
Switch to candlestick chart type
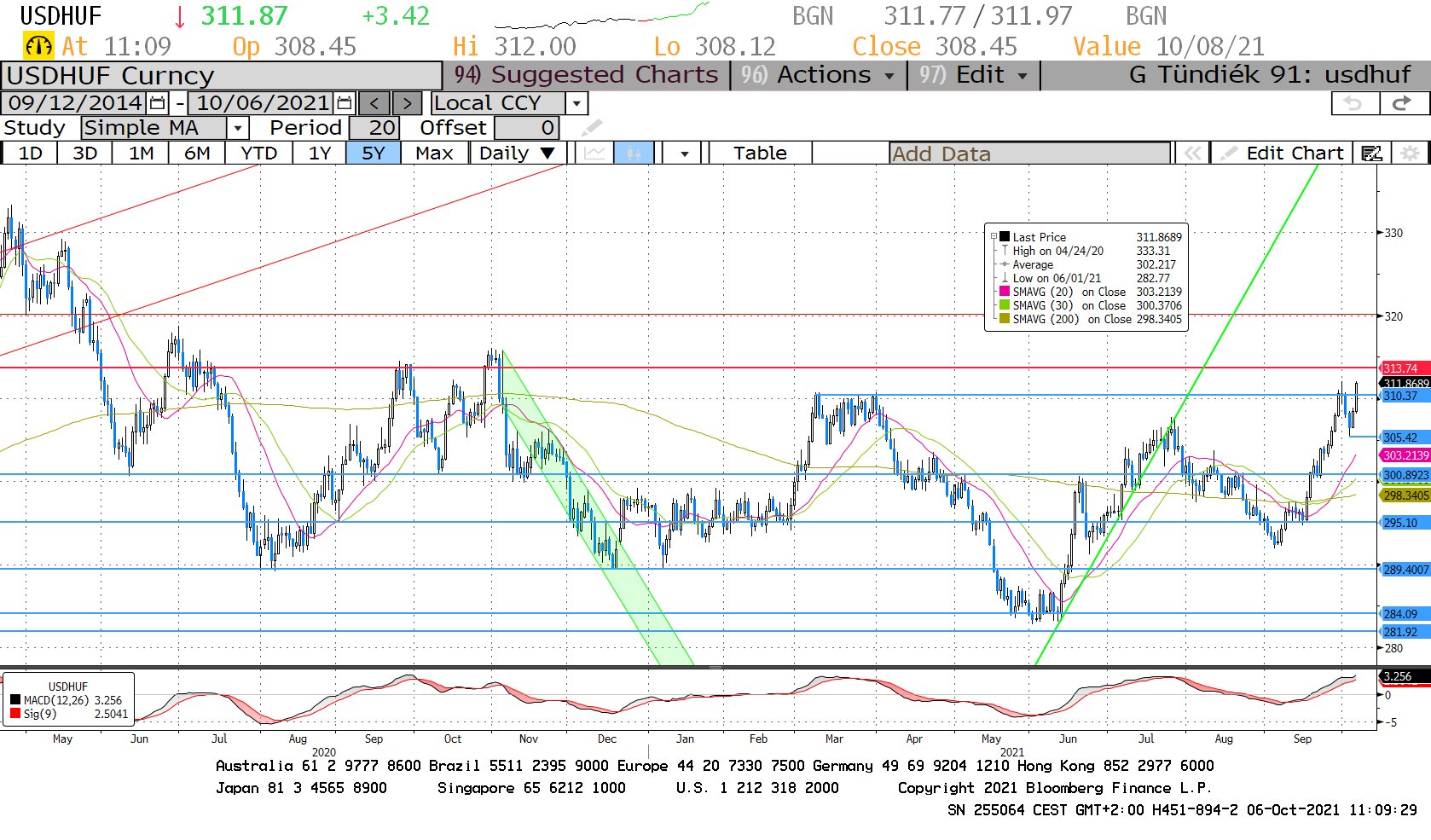(x=634, y=154)
